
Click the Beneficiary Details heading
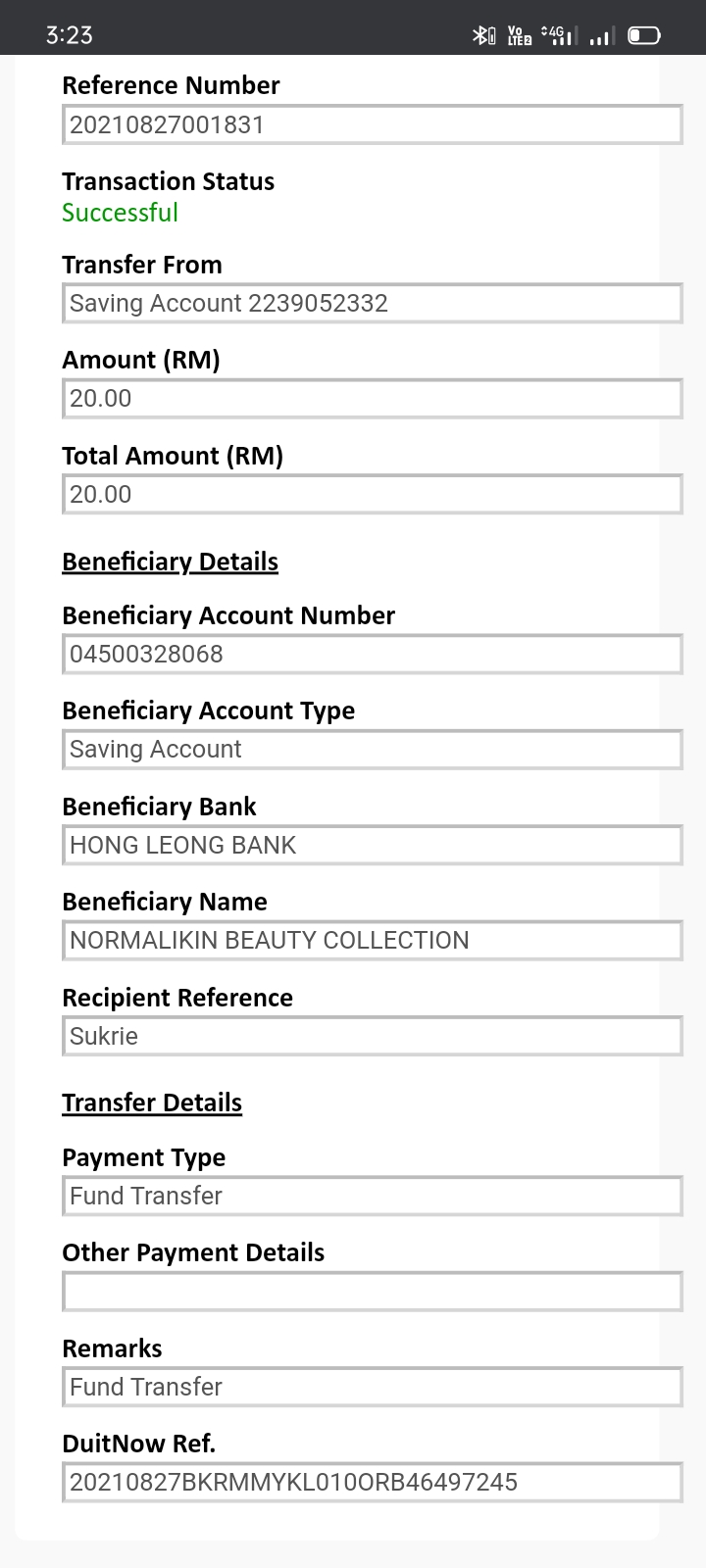(170, 562)
